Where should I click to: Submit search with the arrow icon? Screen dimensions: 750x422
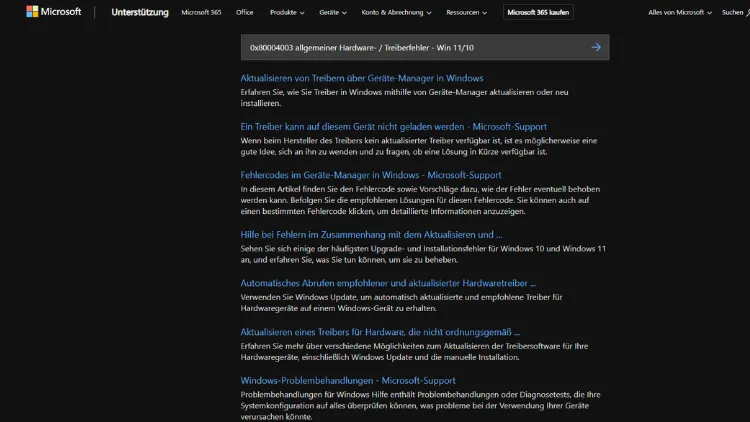596,47
